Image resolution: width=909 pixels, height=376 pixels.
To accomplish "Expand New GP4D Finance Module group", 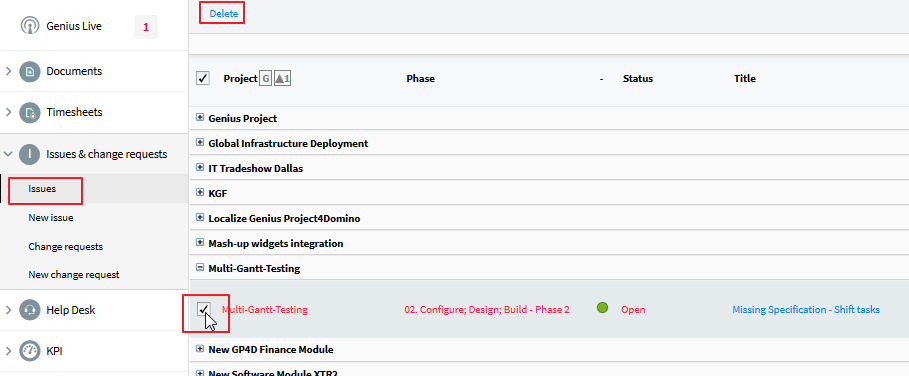I will point(200,349).
